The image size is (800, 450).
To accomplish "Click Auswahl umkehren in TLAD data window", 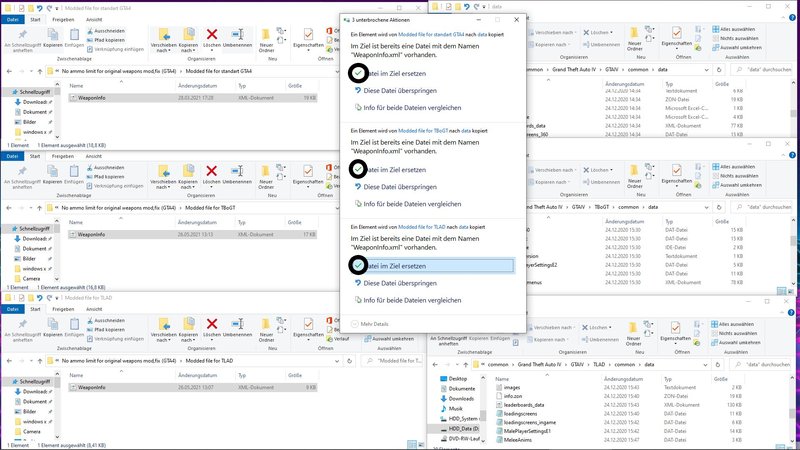I will [x=736, y=342].
